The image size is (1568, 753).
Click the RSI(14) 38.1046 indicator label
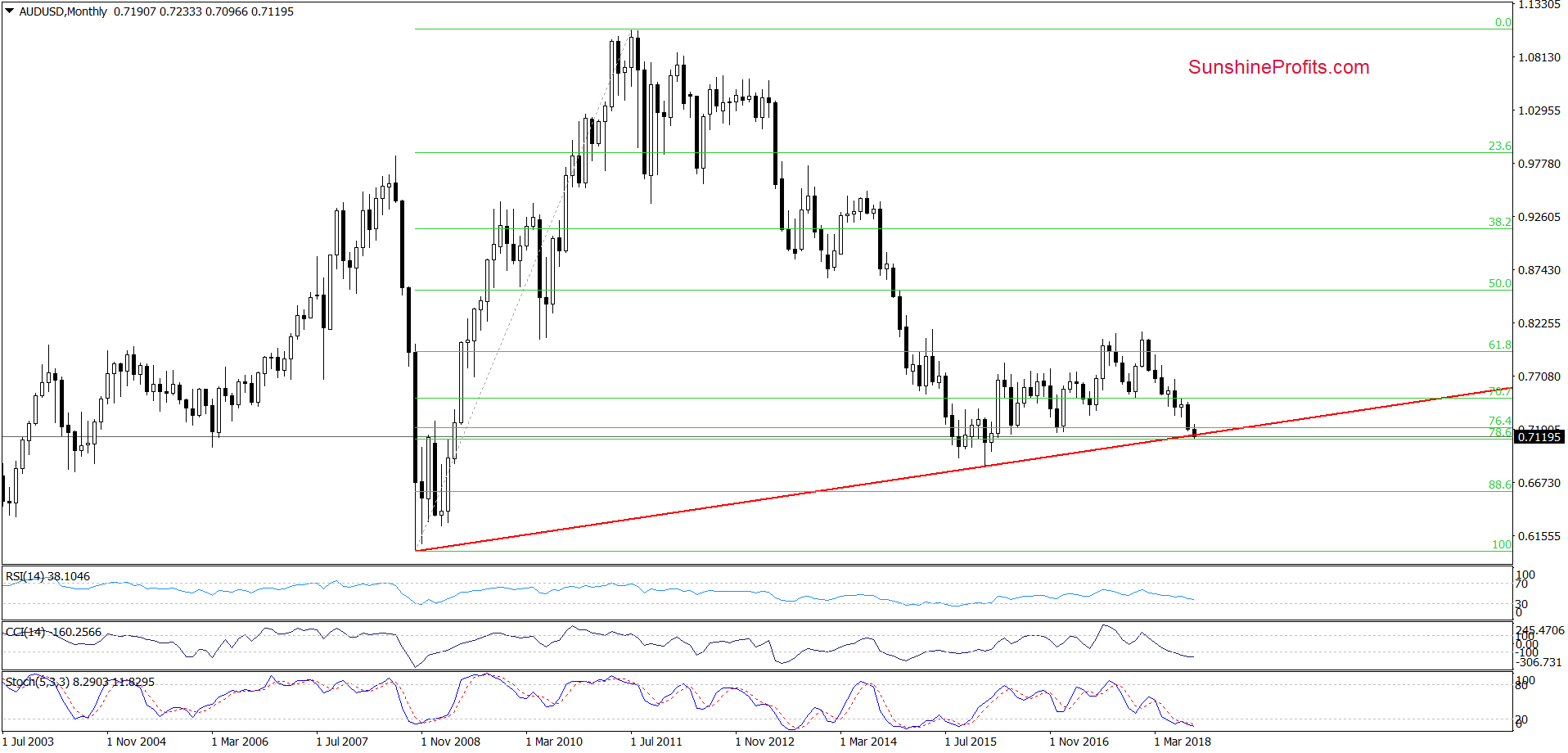[47, 576]
